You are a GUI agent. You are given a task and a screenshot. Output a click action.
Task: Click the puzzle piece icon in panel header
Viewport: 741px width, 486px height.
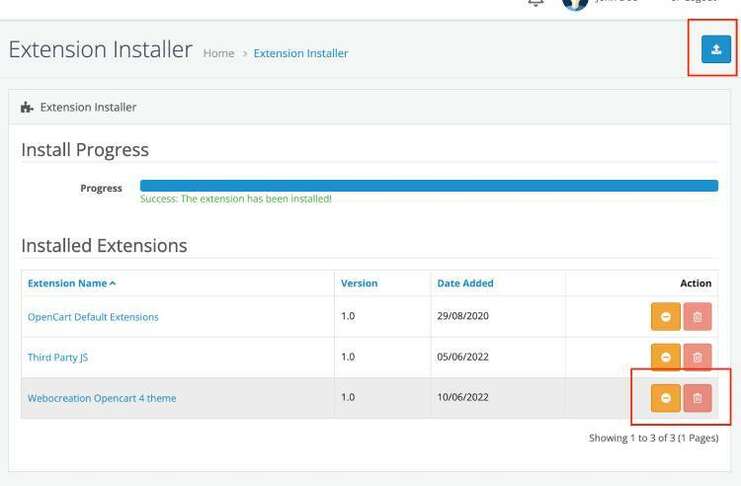(x=27, y=107)
